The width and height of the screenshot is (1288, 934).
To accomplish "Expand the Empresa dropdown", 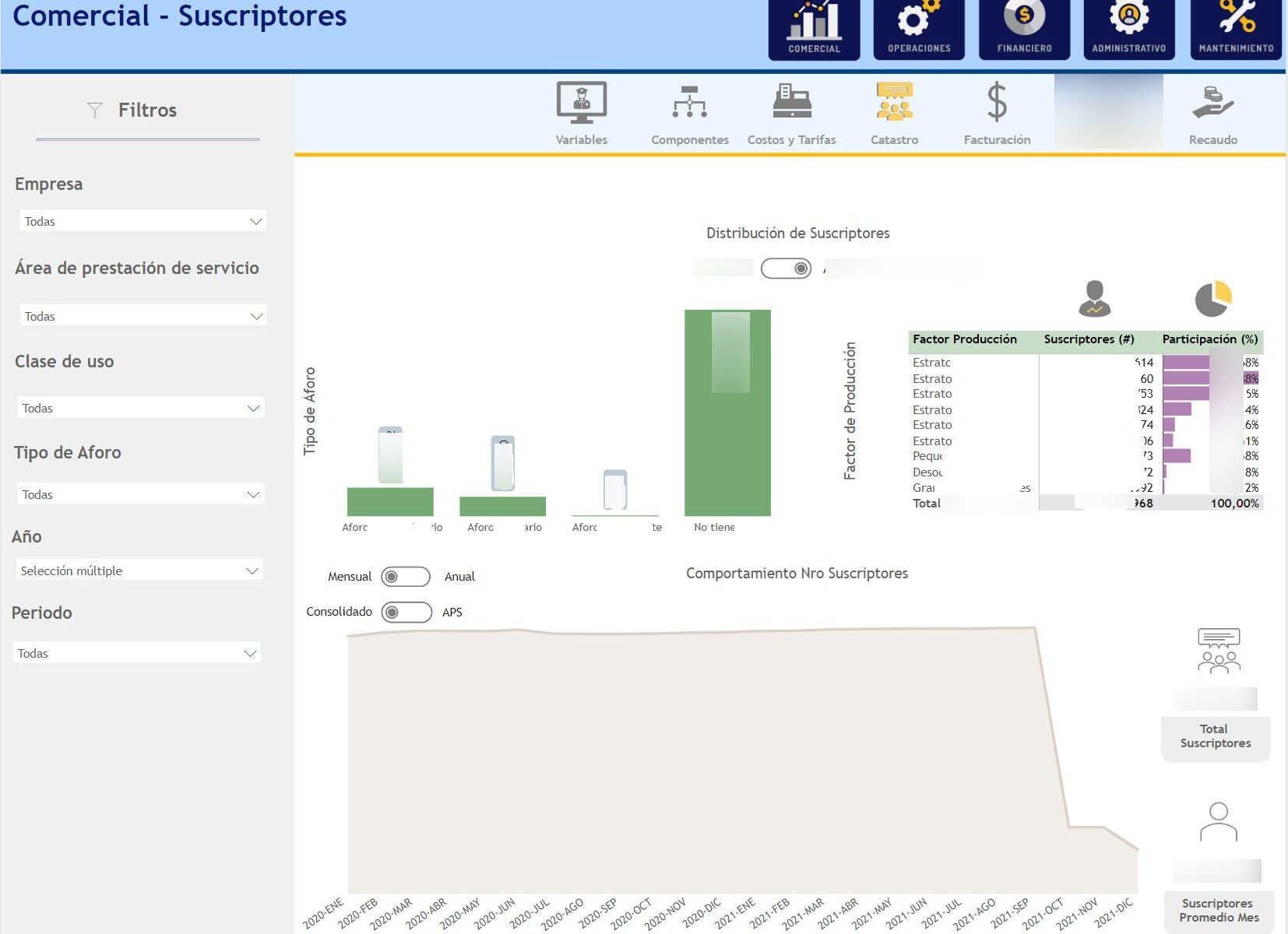I will [x=143, y=221].
